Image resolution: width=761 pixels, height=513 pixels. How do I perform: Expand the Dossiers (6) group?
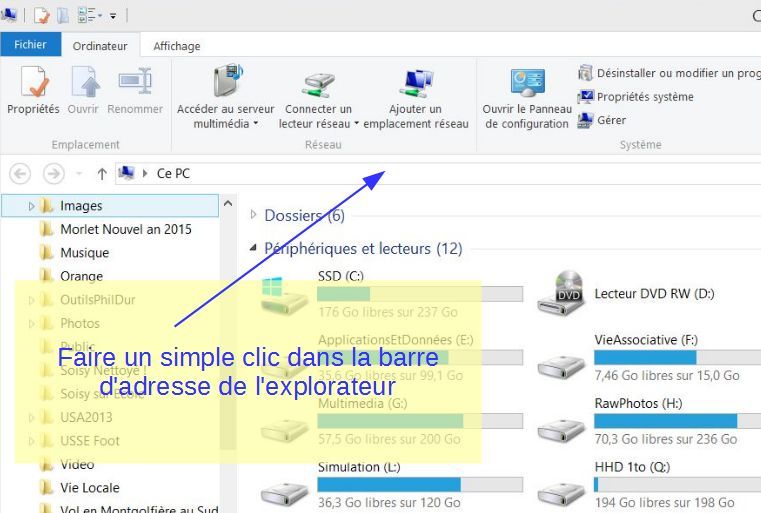click(x=253, y=214)
